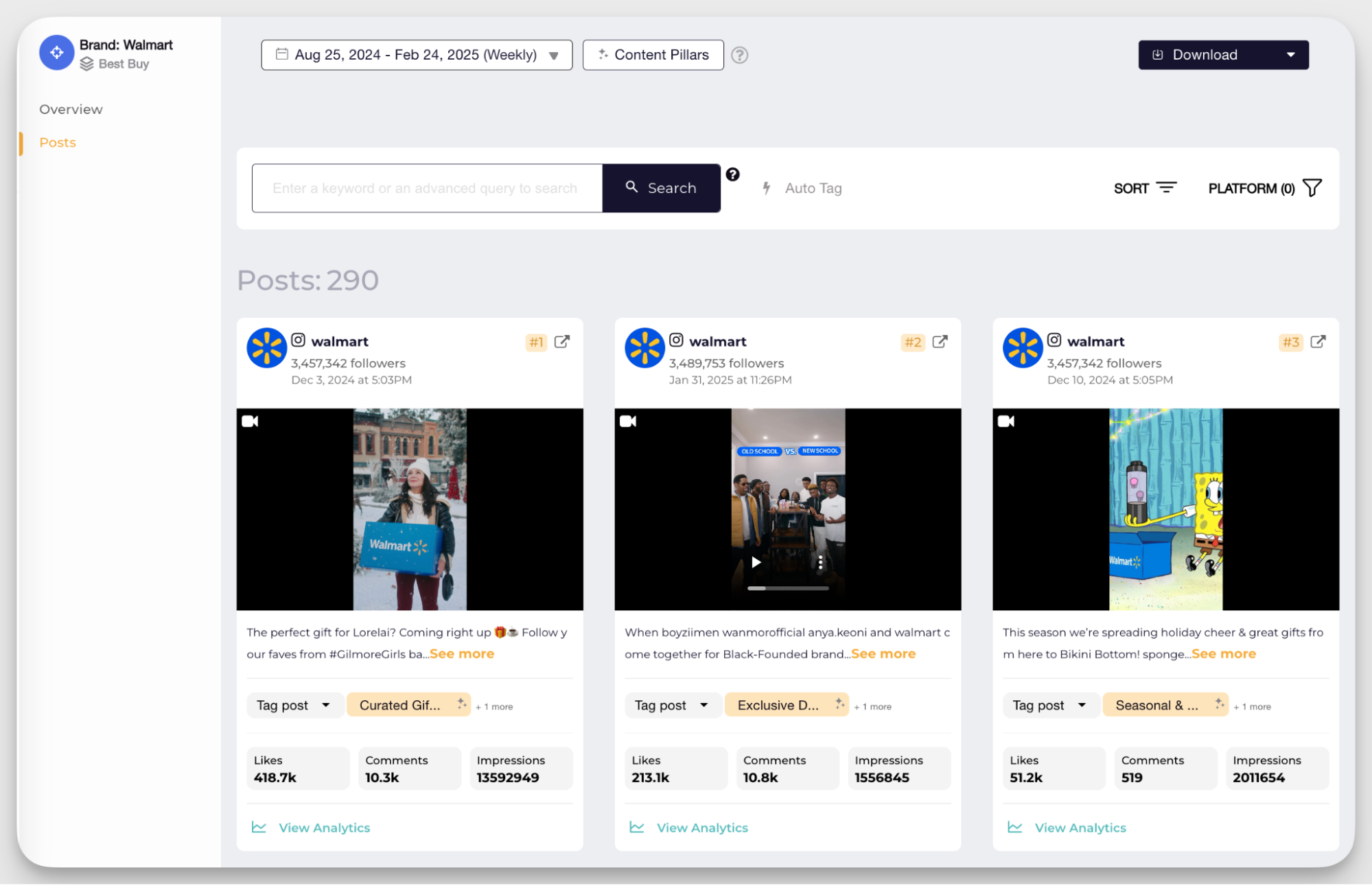
Task: Play the post #2 video
Action: 756,562
